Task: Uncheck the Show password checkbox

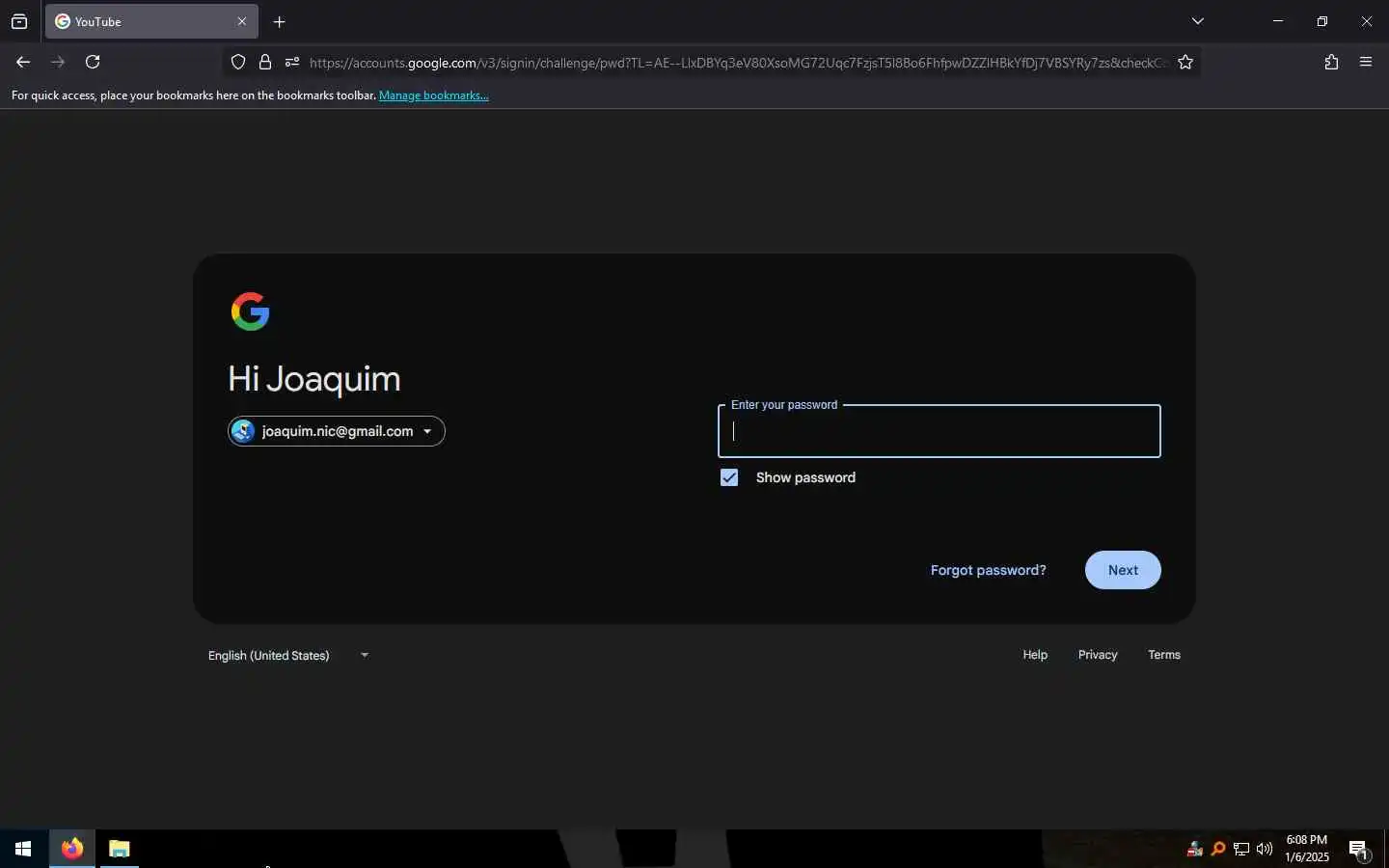Action: (729, 477)
